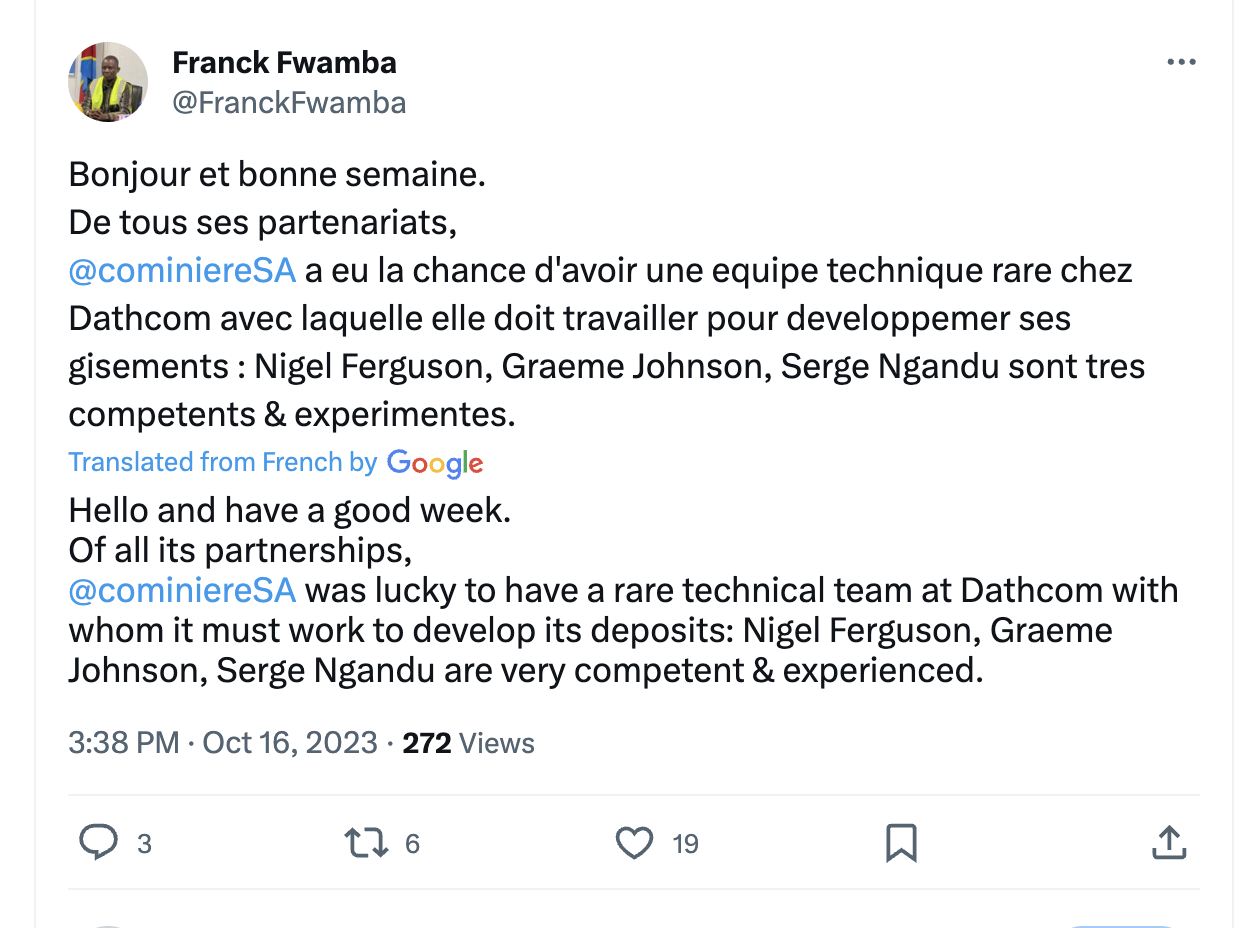Image resolution: width=1246 pixels, height=928 pixels.
Task: Like the tweet with the heart icon
Action: (634, 843)
